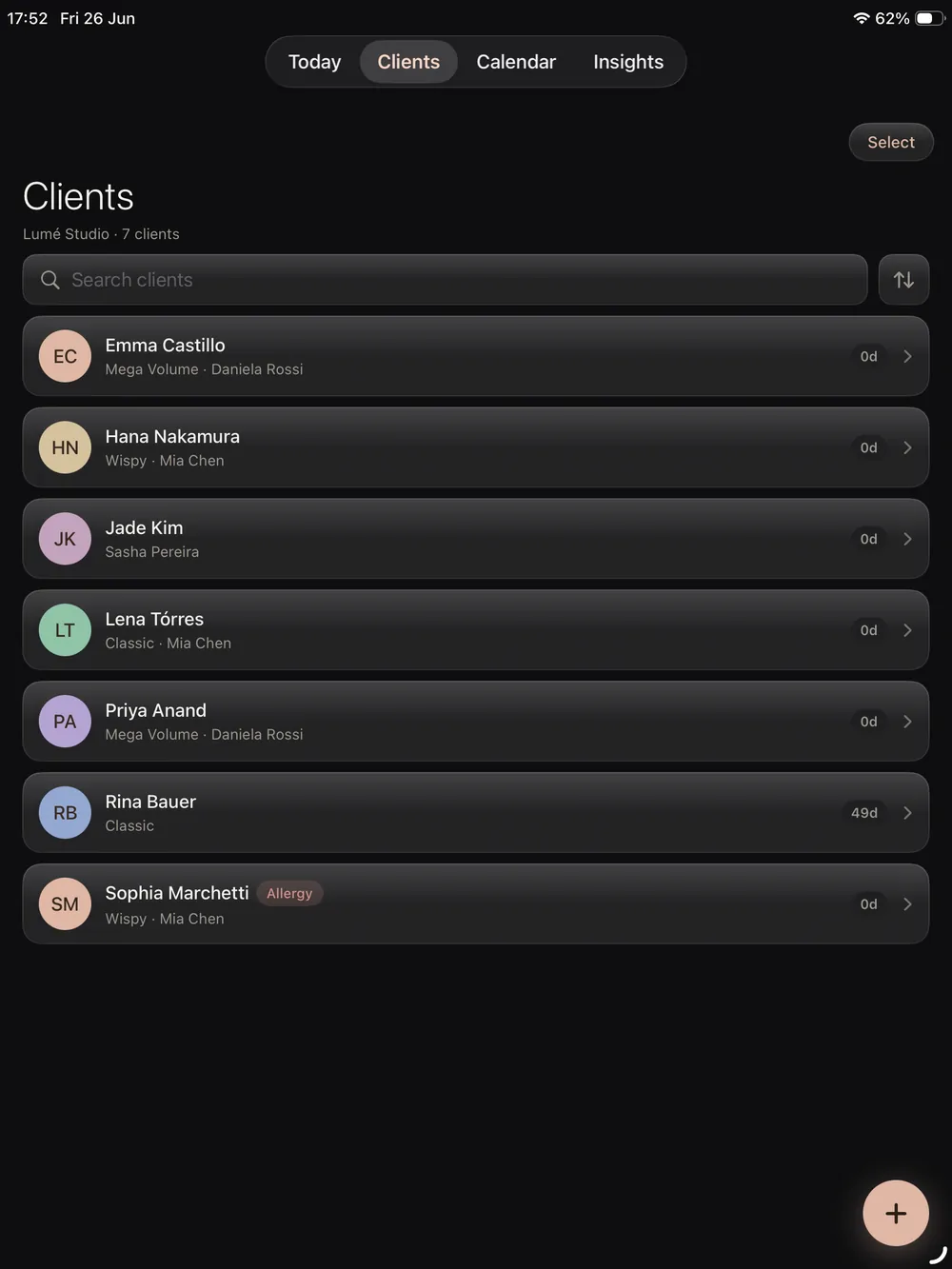Tap the plus add client button

896,1214
